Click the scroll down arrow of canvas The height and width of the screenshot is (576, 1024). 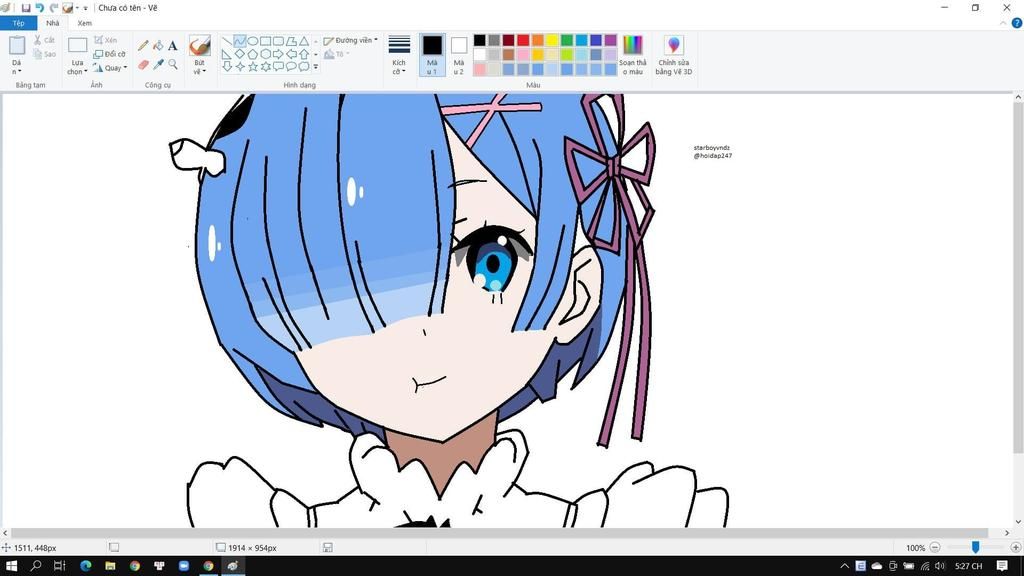1018,522
